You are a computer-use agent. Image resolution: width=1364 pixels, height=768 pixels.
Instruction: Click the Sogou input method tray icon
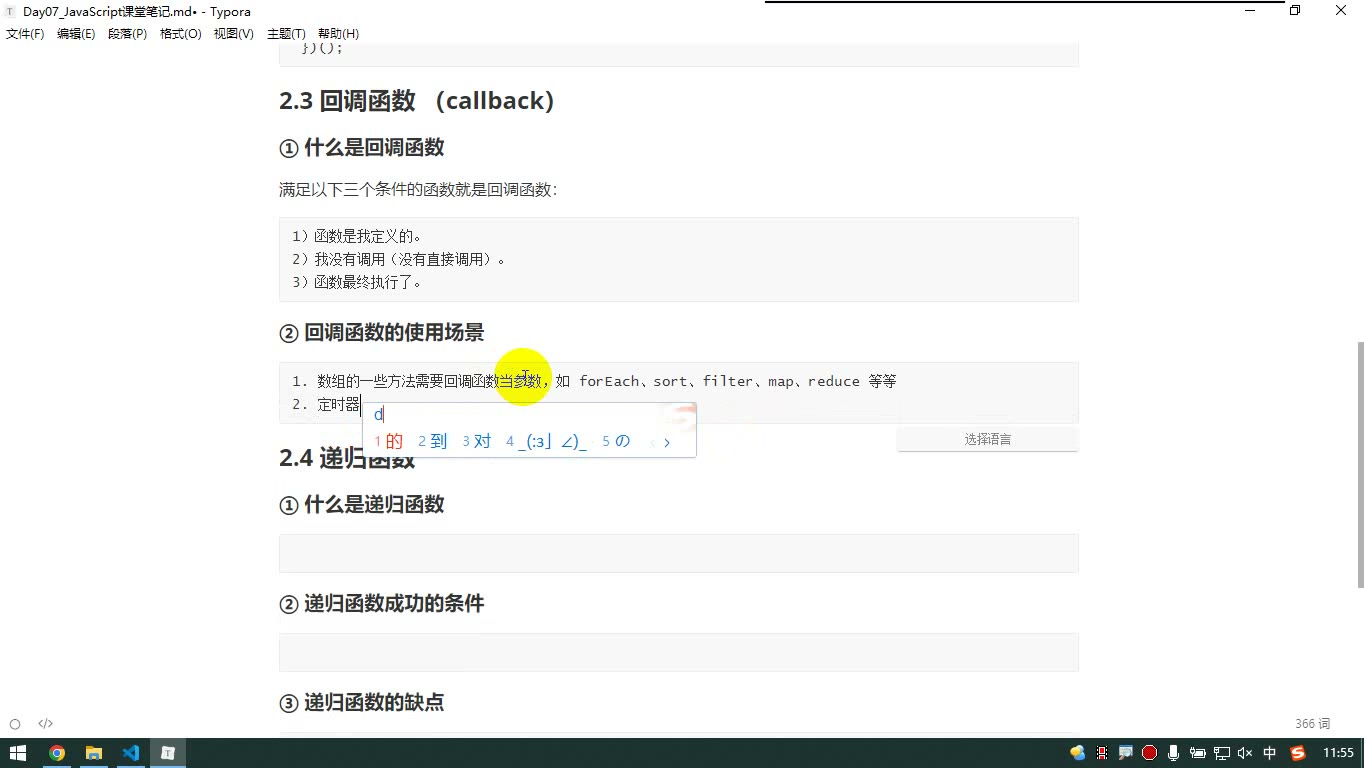(1299, 753)
